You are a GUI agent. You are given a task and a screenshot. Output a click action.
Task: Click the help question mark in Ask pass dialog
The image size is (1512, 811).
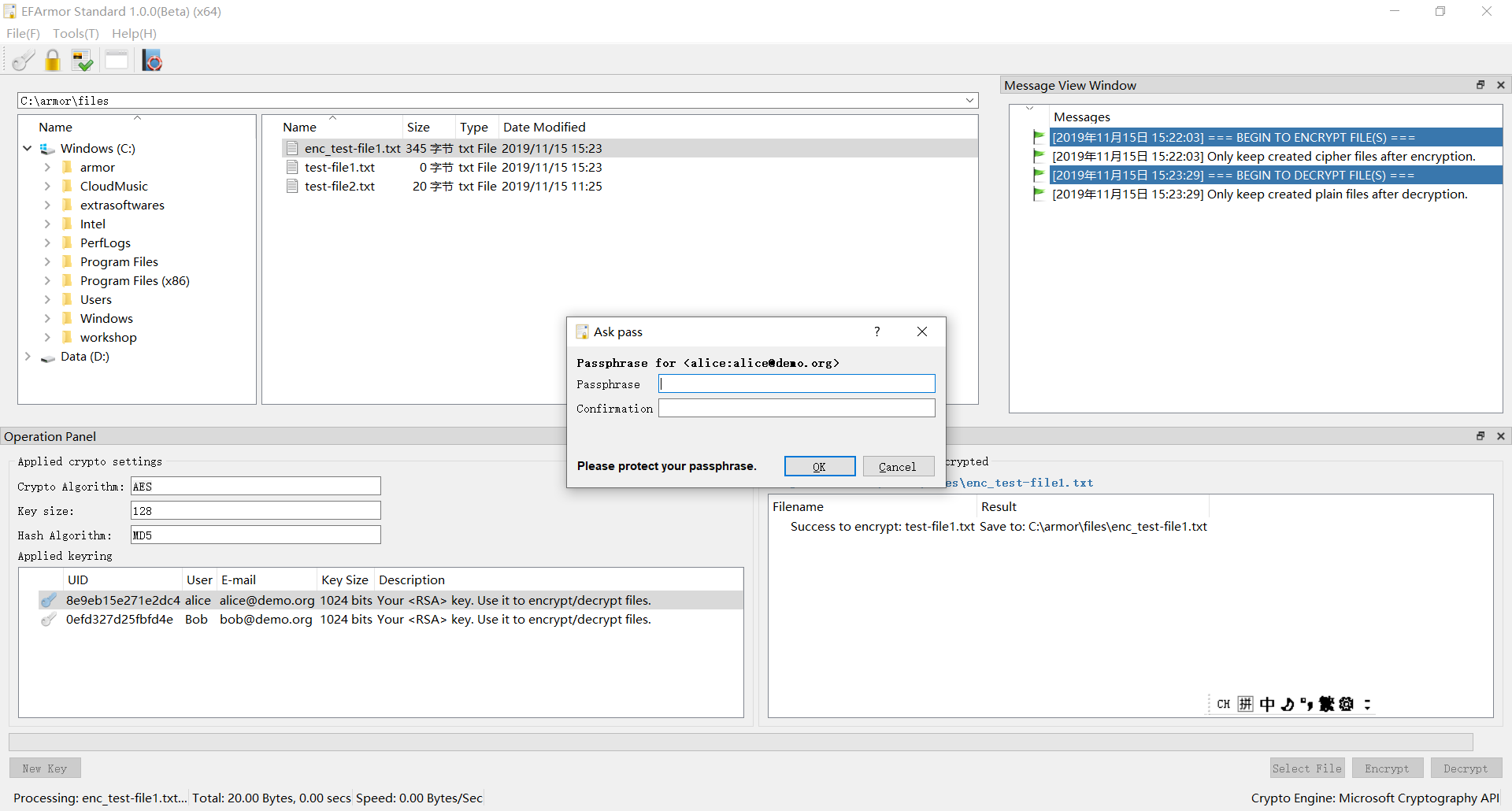pyautogui.click(x=876, y=331)
